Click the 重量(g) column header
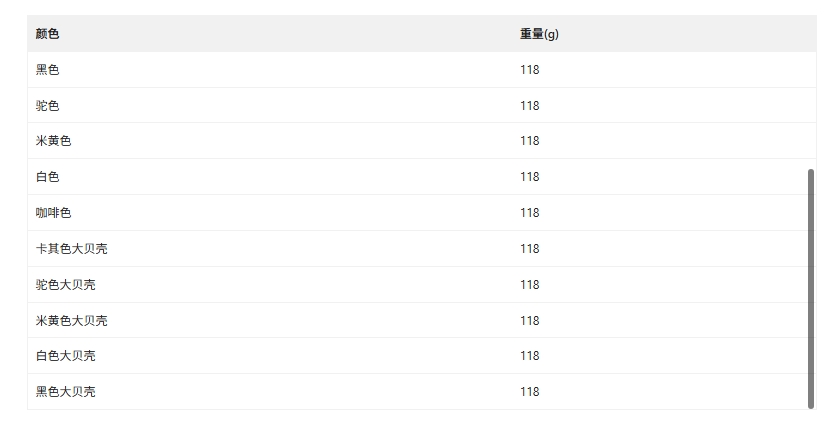This screenshot has height=432, width=840. point(539,34)
